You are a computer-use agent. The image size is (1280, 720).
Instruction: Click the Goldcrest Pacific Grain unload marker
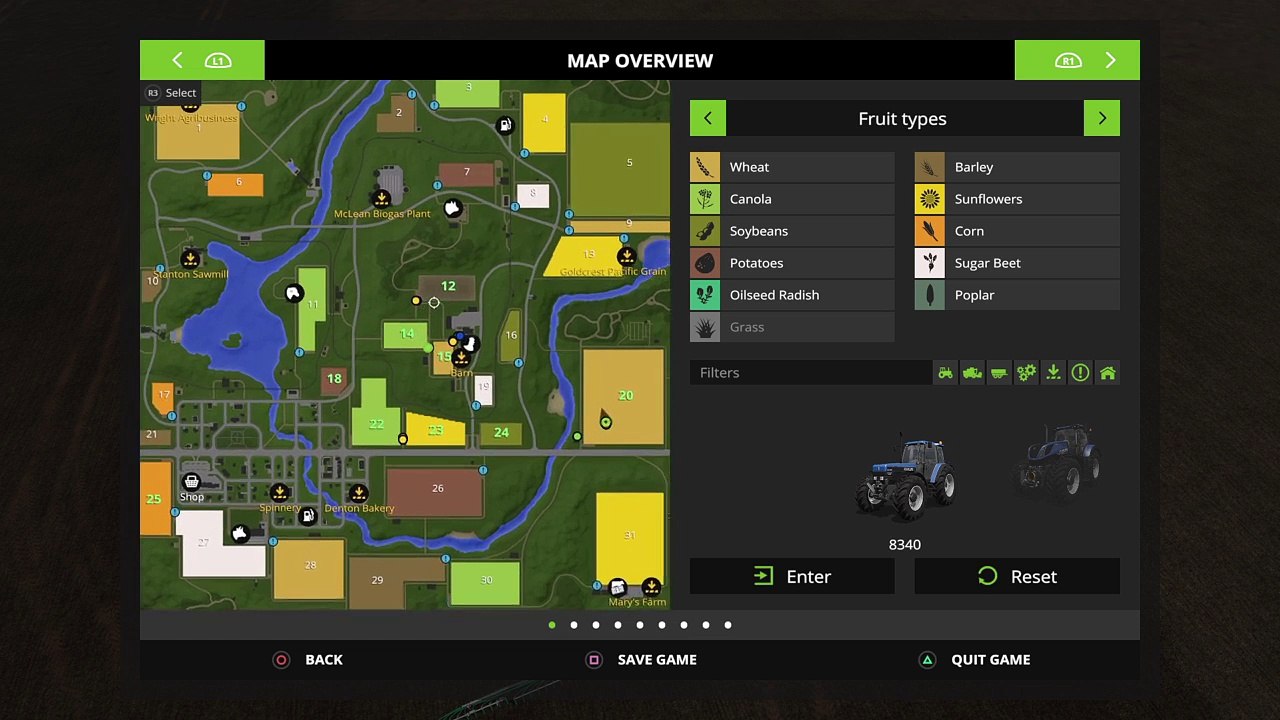(x=626, y=257)
